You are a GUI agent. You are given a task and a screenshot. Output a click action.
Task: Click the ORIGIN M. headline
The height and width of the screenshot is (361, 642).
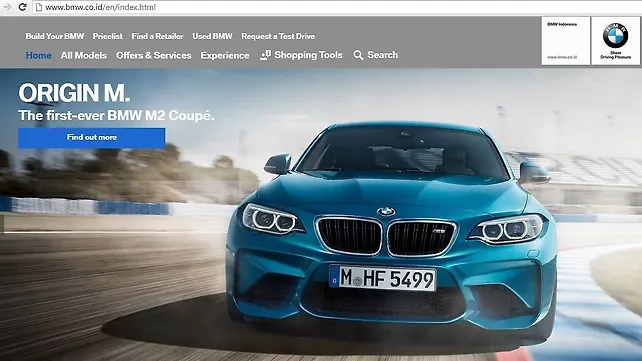click(74, 93)
